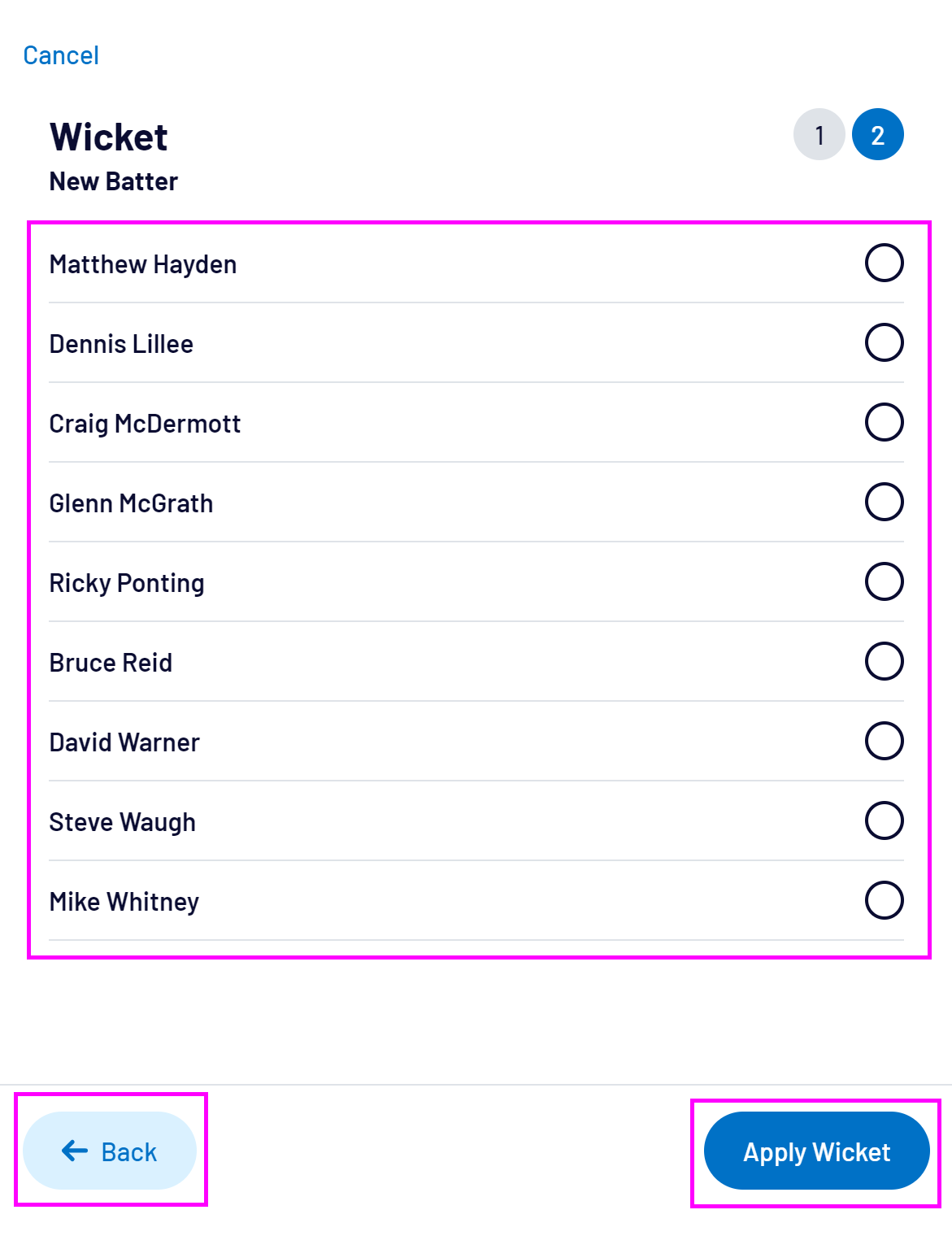
Task: Click the step 2 indicator
Action: [878, 134]
